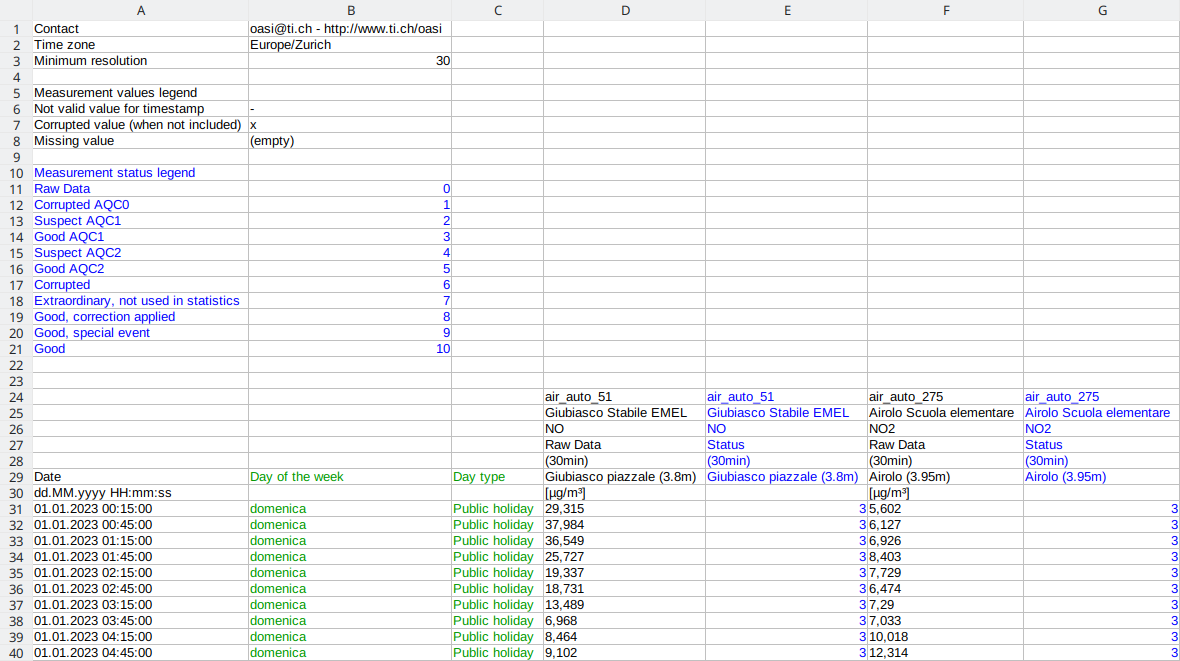Screen dimensions: 1180x661
Task: Select column D header
Action: [625, 10]
